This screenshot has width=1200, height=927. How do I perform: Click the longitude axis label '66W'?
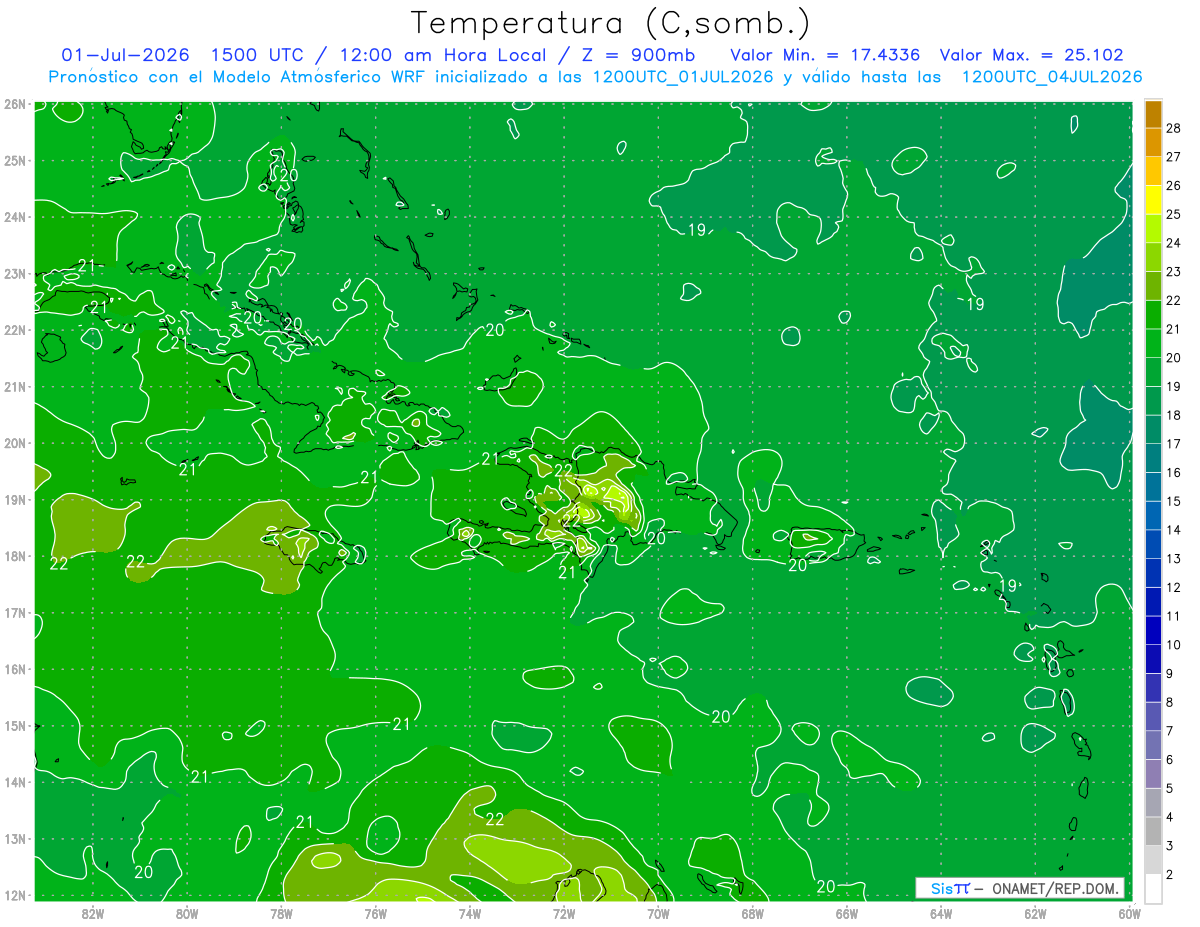pos(847,913)
